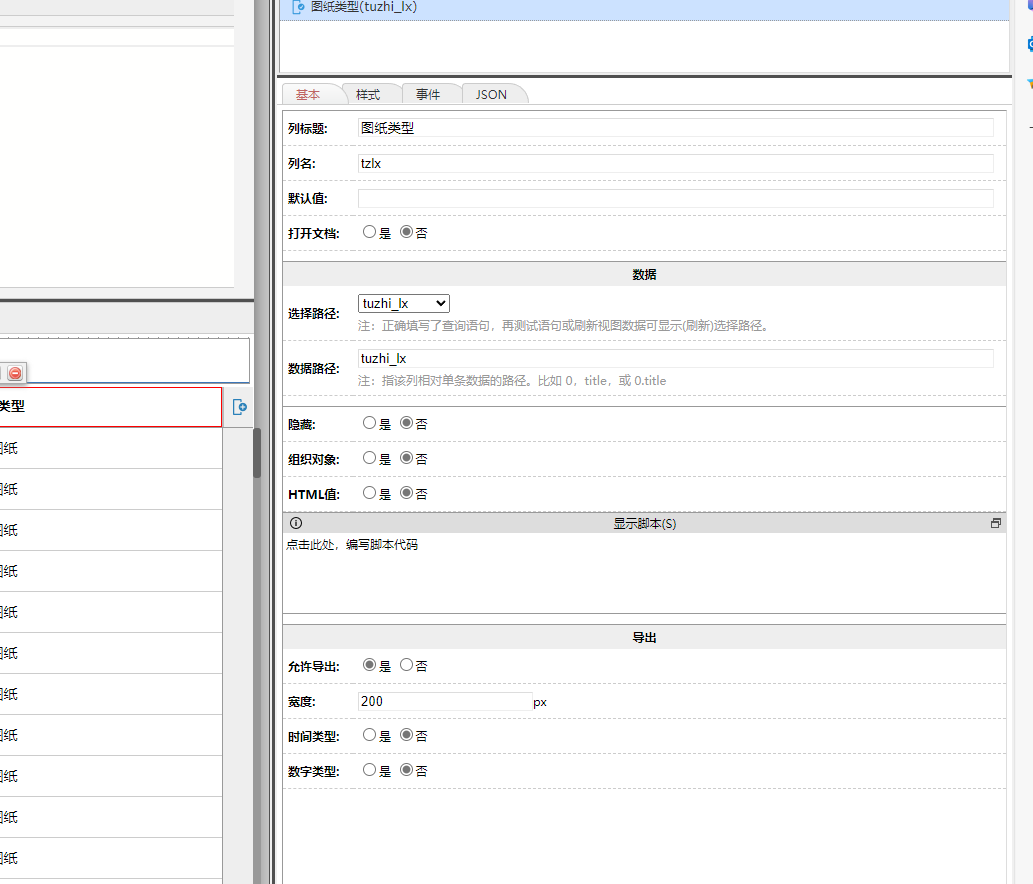Select 是 for 允许导出

[x=369, y=665]
